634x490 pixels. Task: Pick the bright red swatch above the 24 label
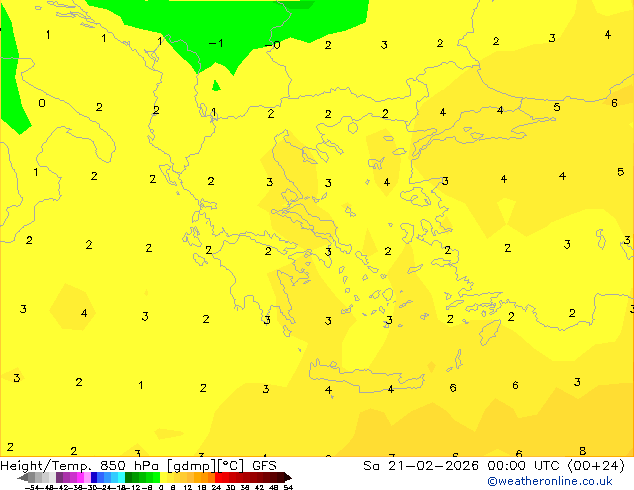tap(218, 477)
